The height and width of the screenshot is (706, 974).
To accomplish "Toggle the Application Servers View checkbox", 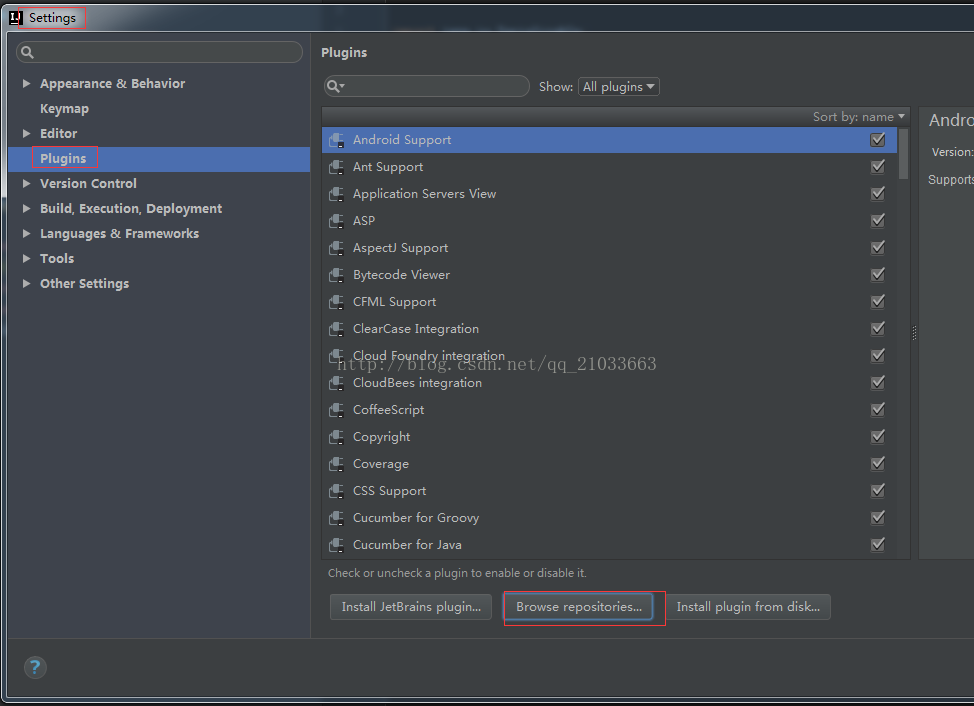I will 878,194.
